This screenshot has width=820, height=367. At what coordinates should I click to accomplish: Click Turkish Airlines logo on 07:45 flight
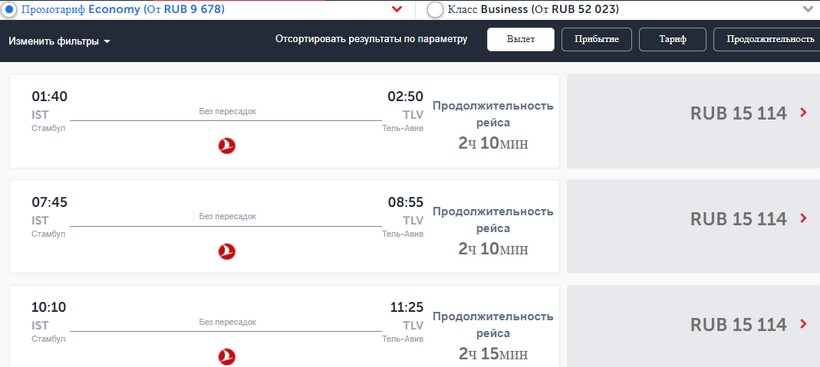226,251
